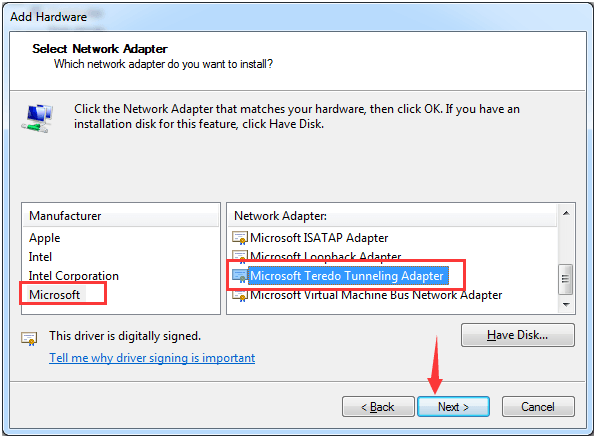Click the adapter list scrollbar thumb
Screen dimensions: 596x438
pyautogui.click(x=566, y=279)
